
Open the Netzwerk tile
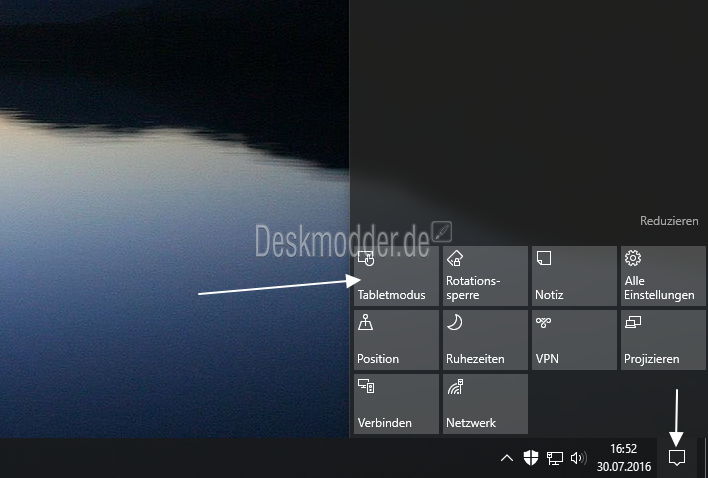[485, 404]
